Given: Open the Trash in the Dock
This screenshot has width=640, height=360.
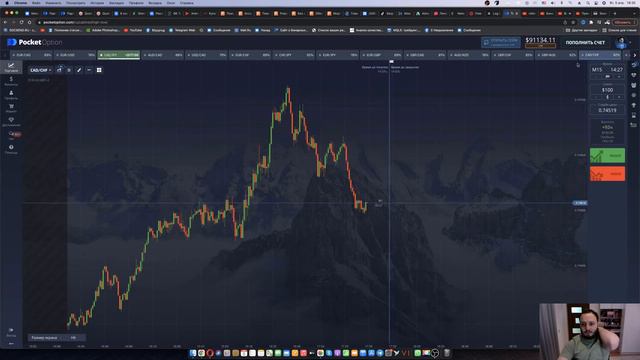Looking at the screenshot, I should pos(447,353).
